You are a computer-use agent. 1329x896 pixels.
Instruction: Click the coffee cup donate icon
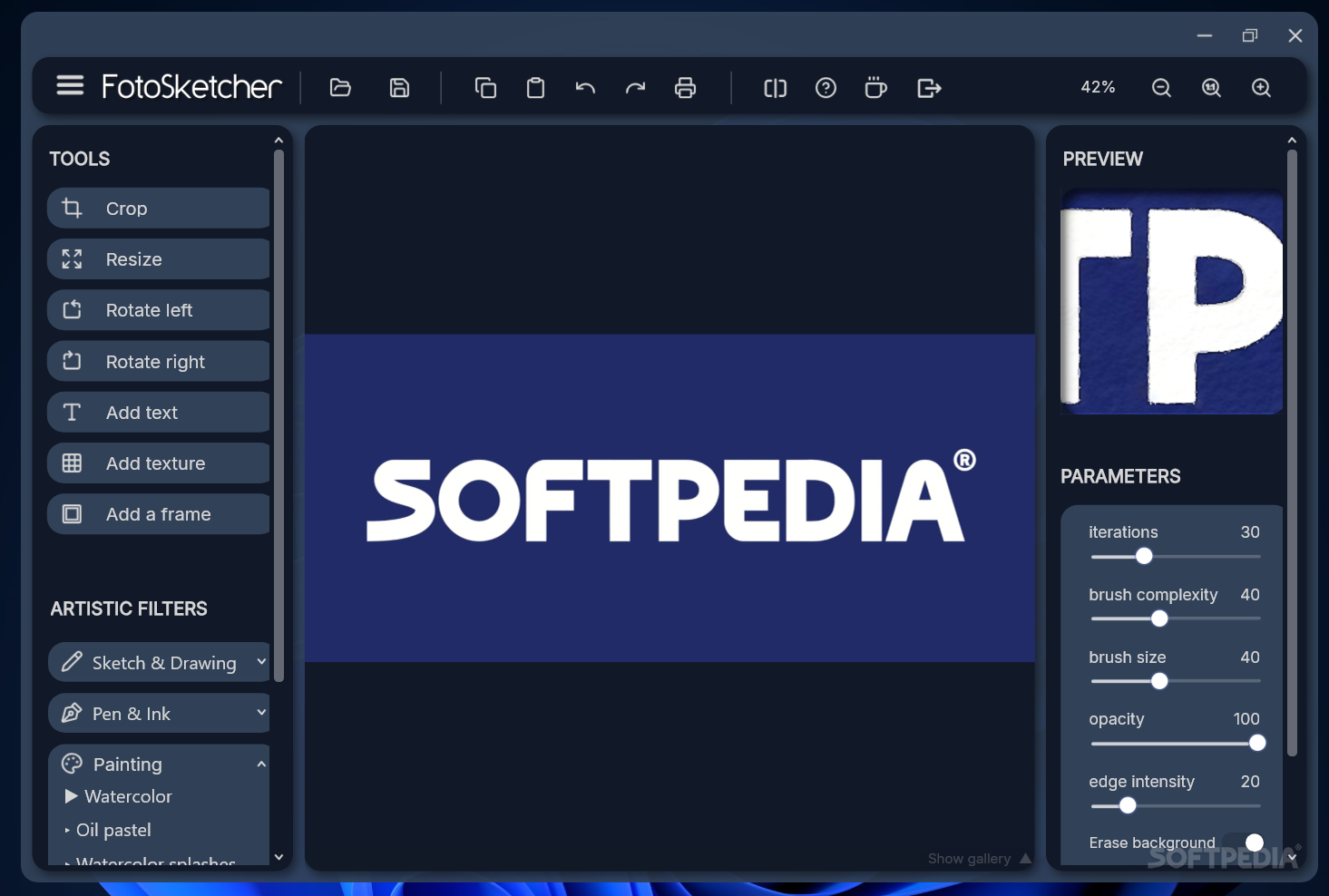[875, 87]
